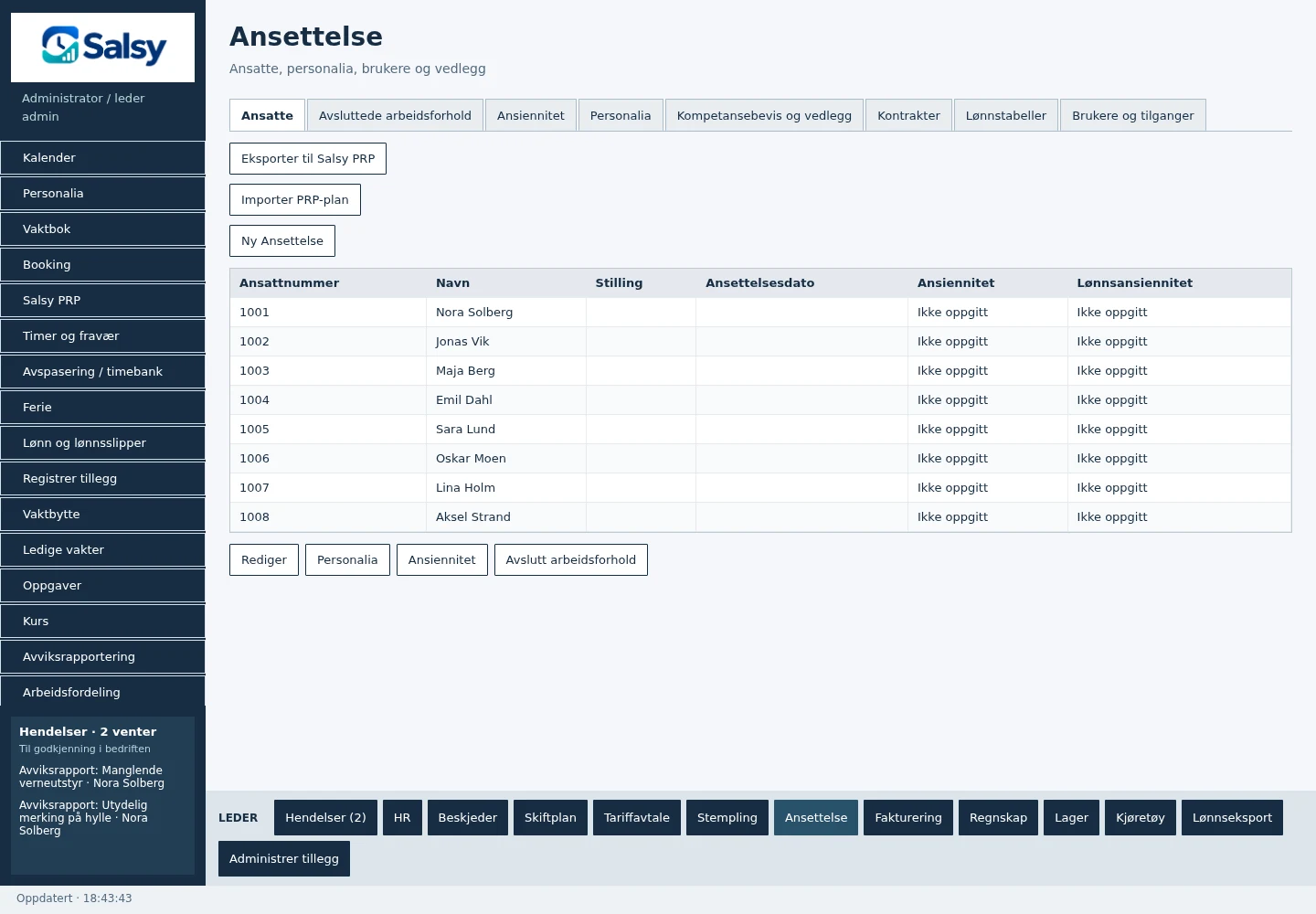
Task: Click the Salsy logo
Action: point(102,48)
